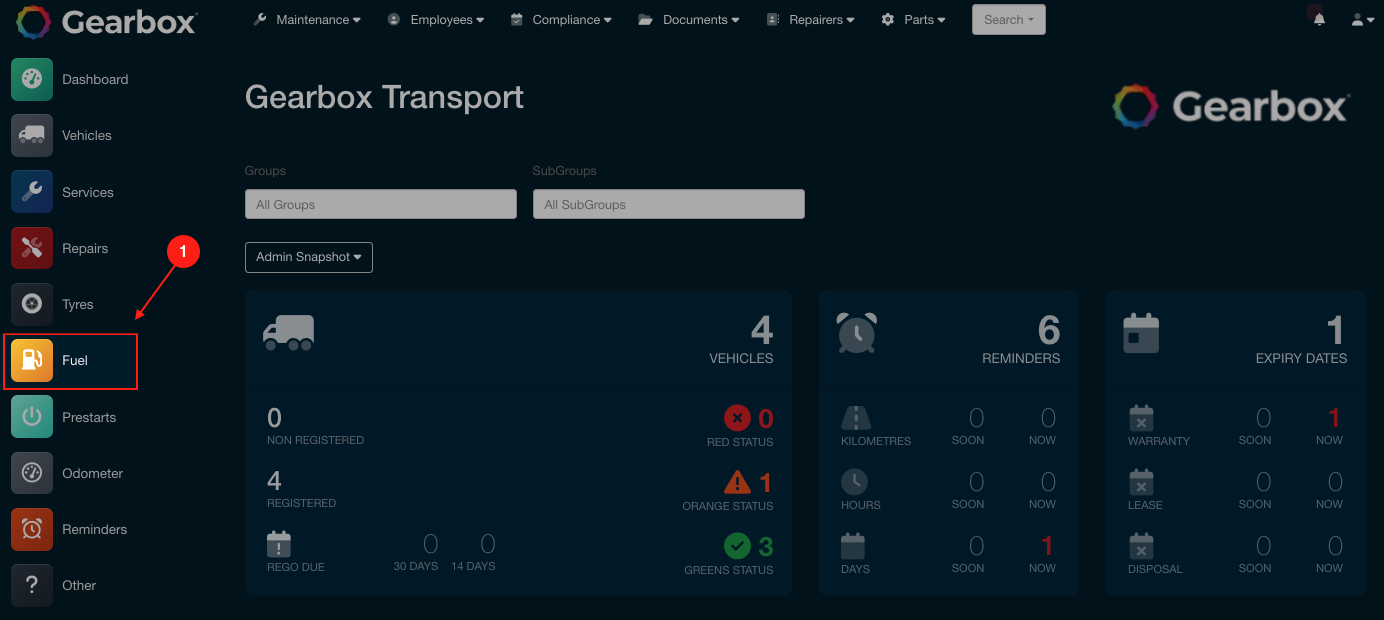Click the Orange Status count
Viewport: 1384px width, 620px height.
[766, 483]
